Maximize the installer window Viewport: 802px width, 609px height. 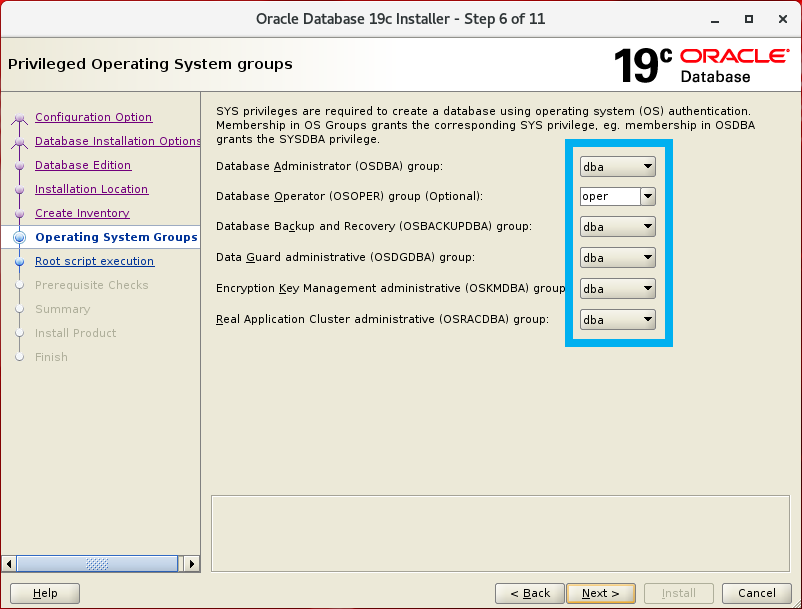pos(749,19)
